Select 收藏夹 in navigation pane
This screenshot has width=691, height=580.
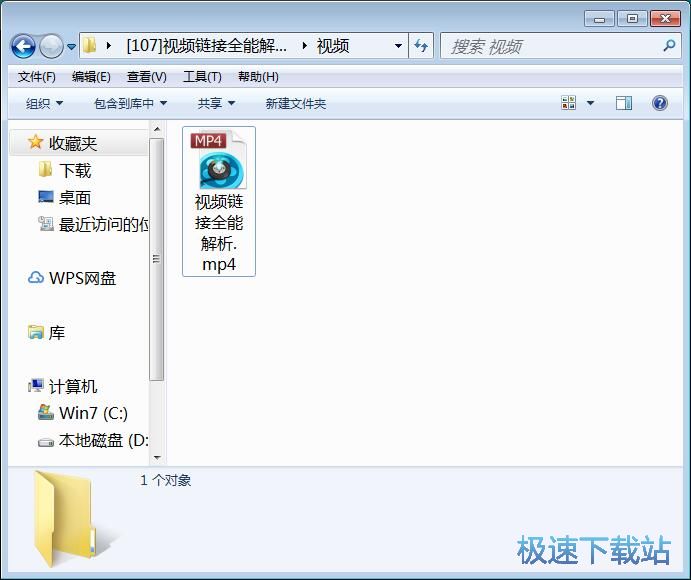tap(73, 143)
